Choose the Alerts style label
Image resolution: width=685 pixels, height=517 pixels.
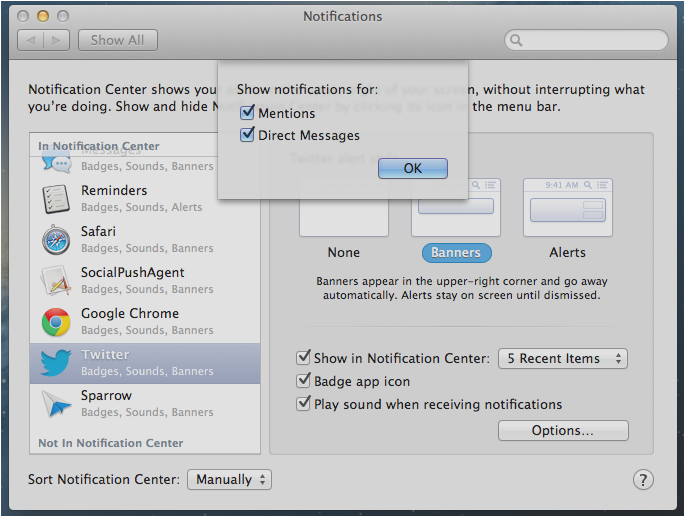click(567, 253)
